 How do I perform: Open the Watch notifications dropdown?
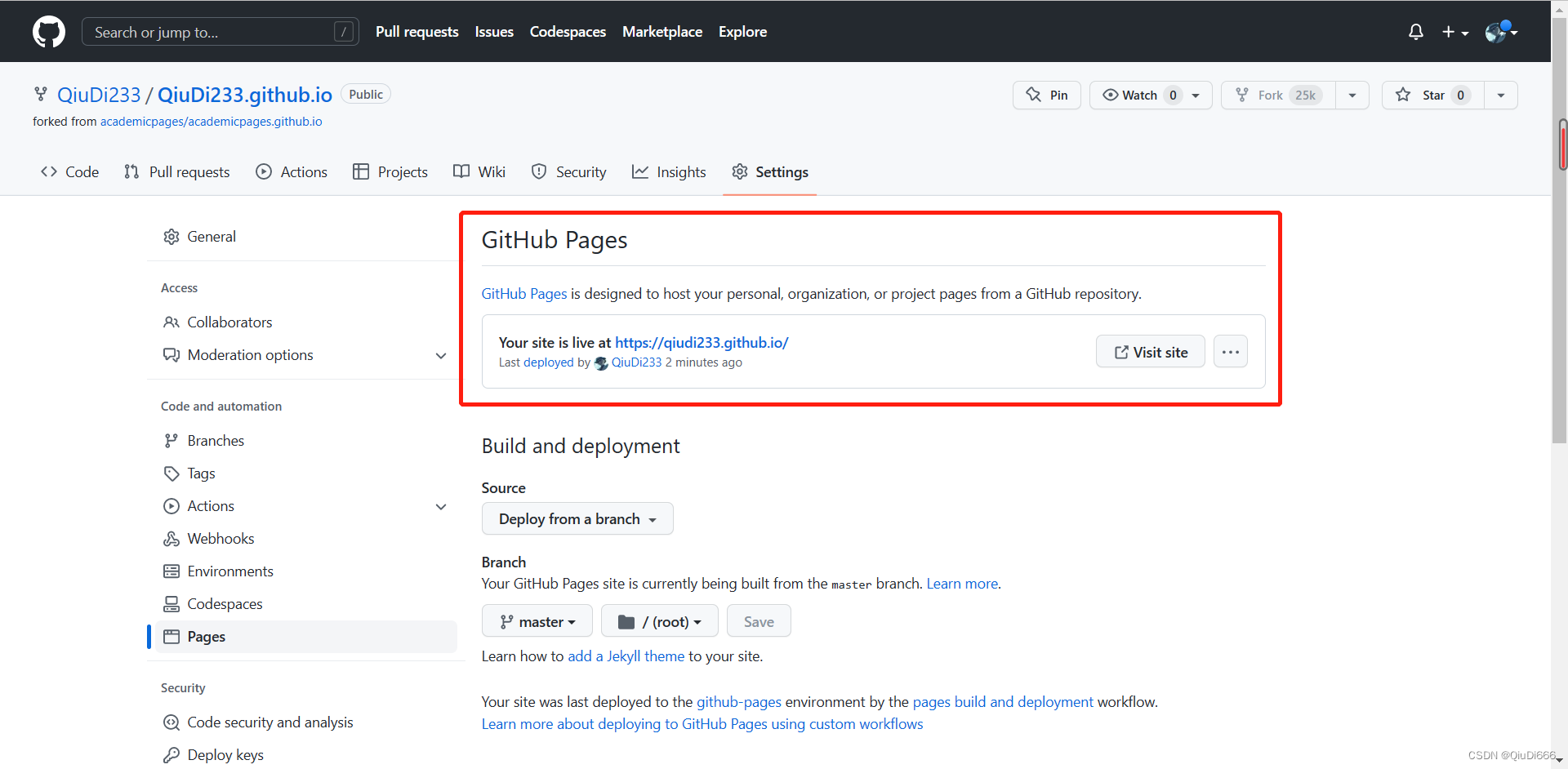point(1151,96)
